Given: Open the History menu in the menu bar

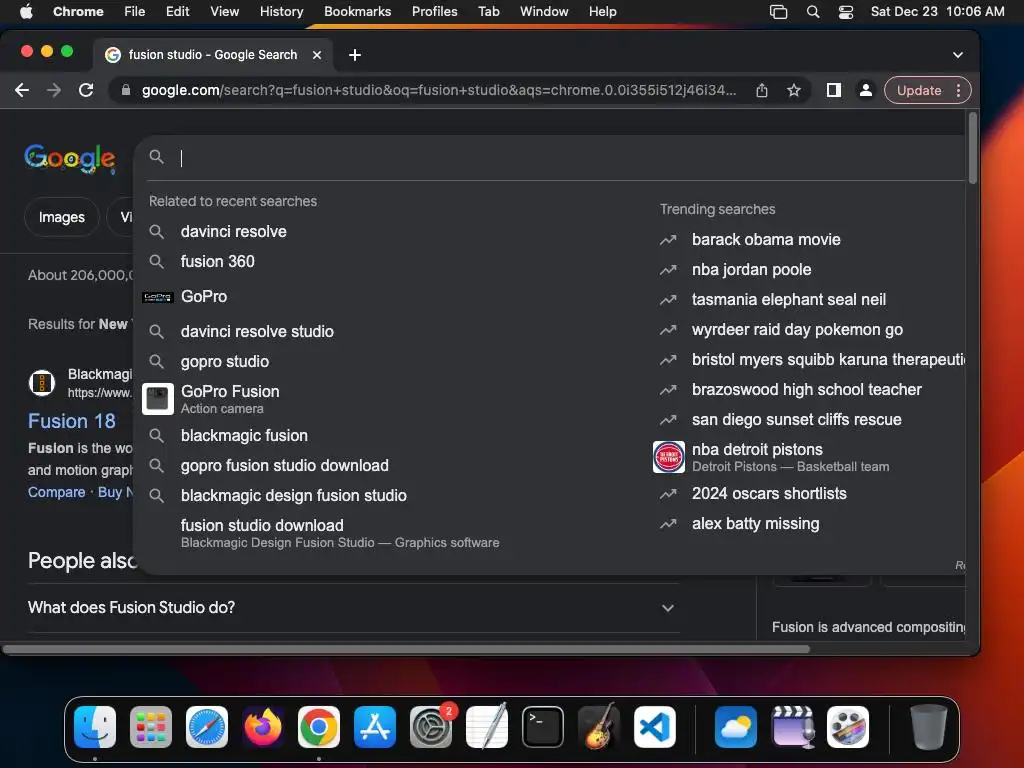Looking at the screenshot, I should coord(281,12).
